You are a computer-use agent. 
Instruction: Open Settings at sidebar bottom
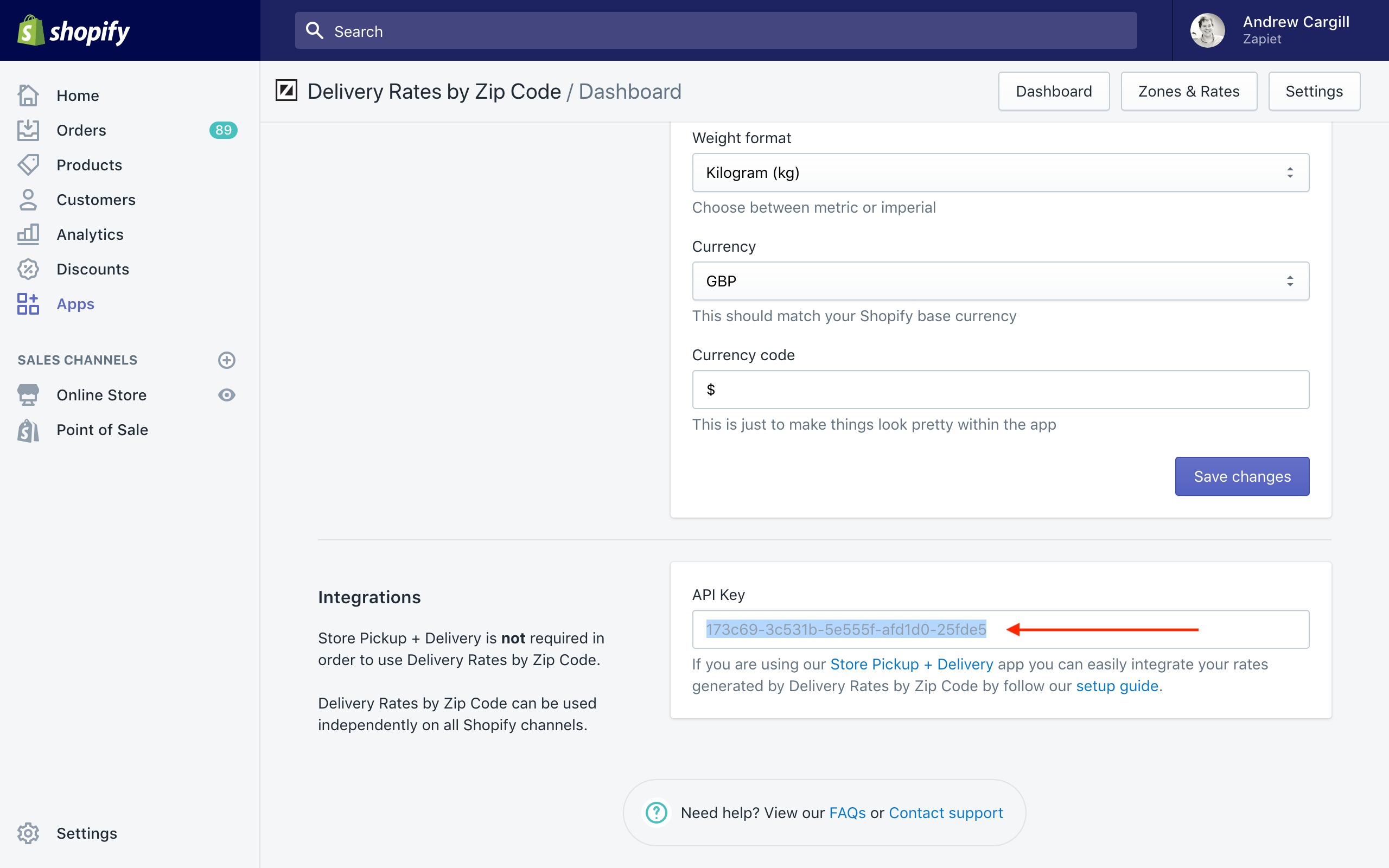point(87,833)
